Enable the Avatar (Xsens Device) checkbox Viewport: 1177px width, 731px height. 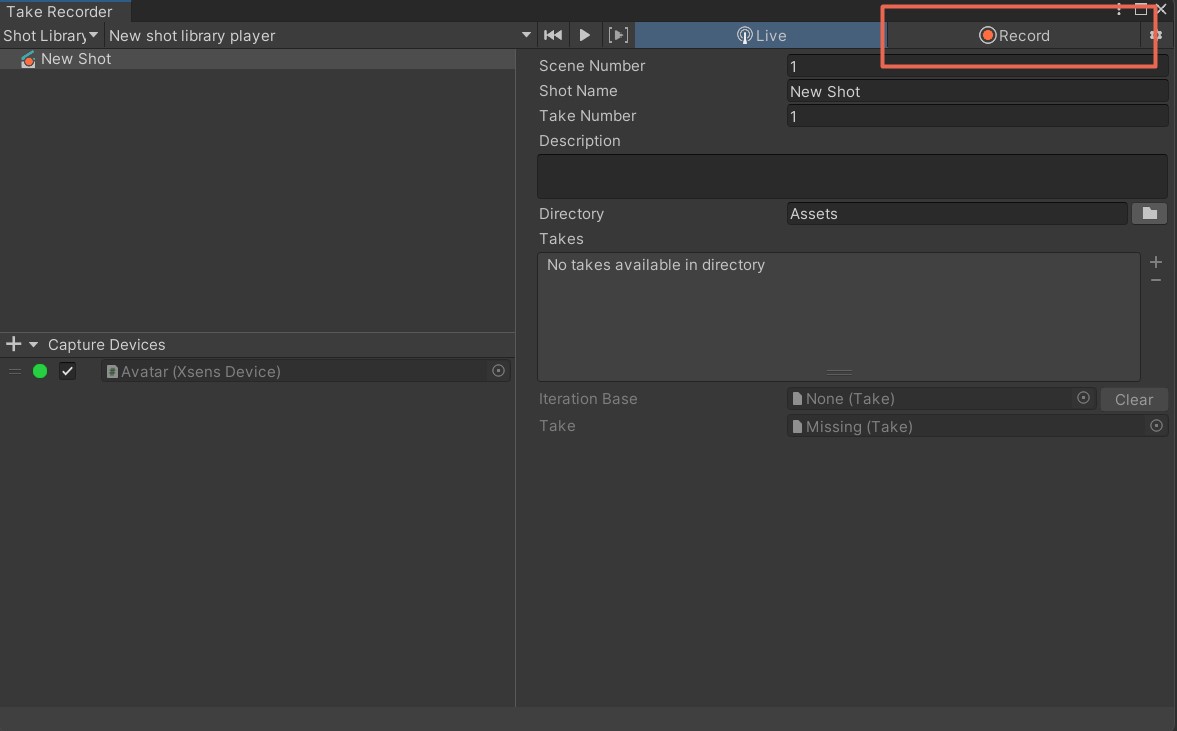point(67,370)
